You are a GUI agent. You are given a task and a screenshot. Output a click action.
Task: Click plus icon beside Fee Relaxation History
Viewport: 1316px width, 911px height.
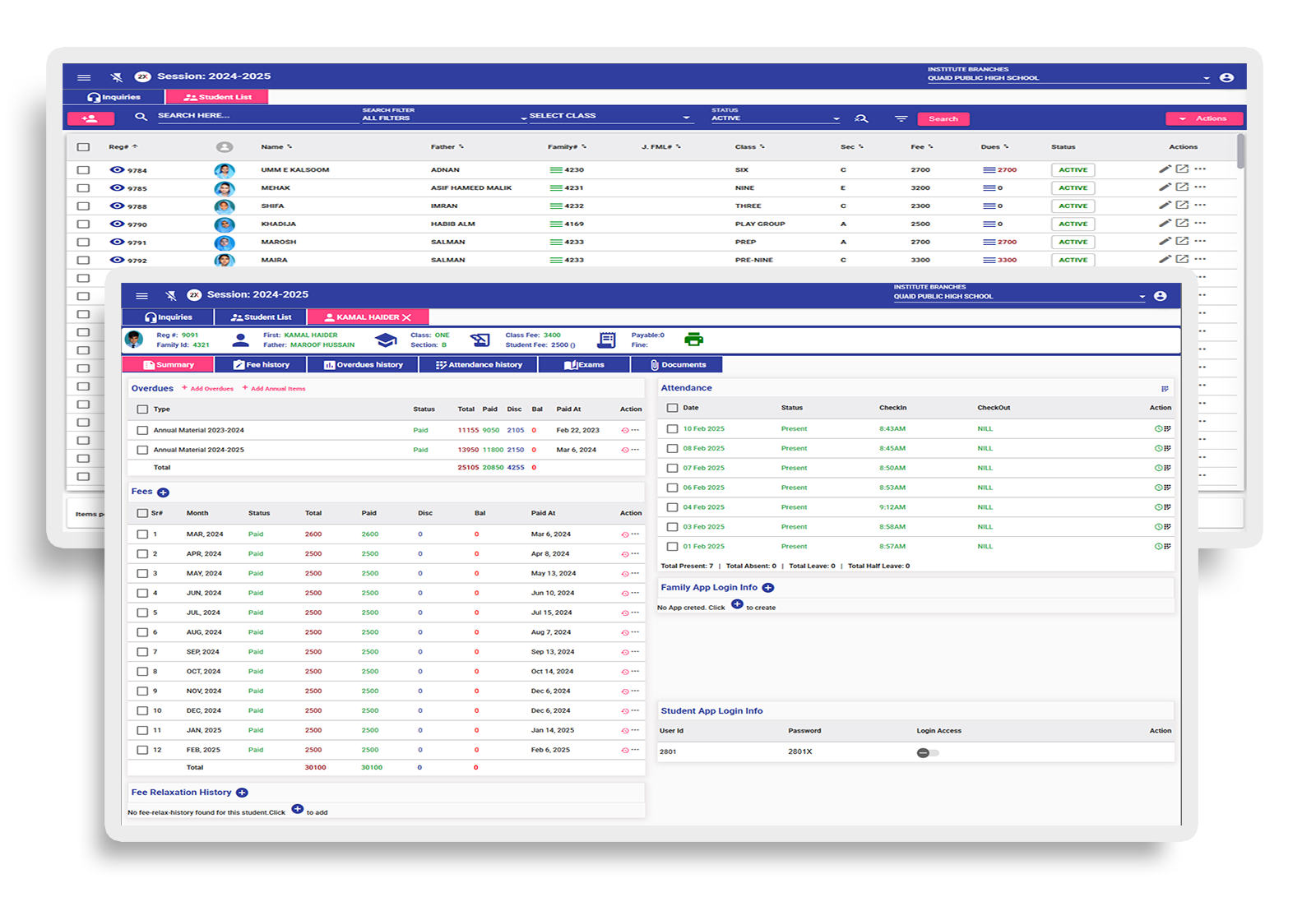tap(242, 793)
